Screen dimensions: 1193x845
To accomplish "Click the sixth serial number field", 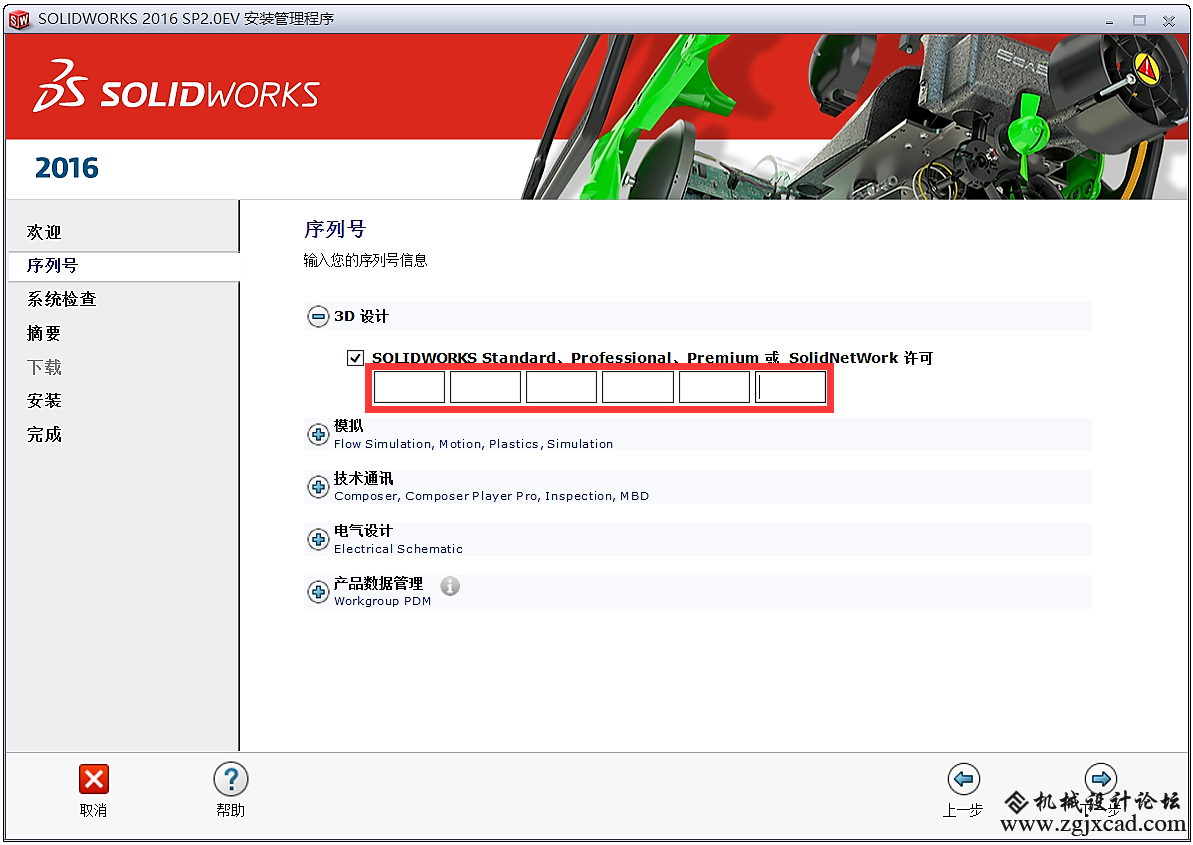I will pyautogui.click(x=791, y=387).
